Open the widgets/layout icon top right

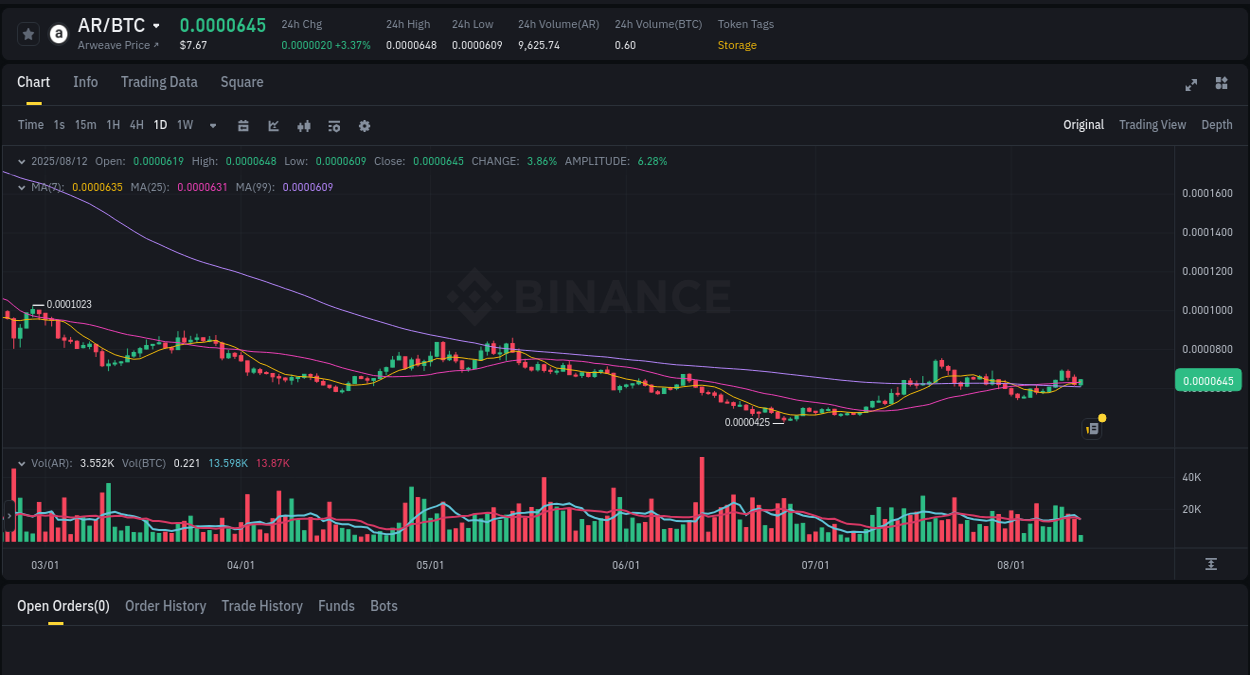1221,84
